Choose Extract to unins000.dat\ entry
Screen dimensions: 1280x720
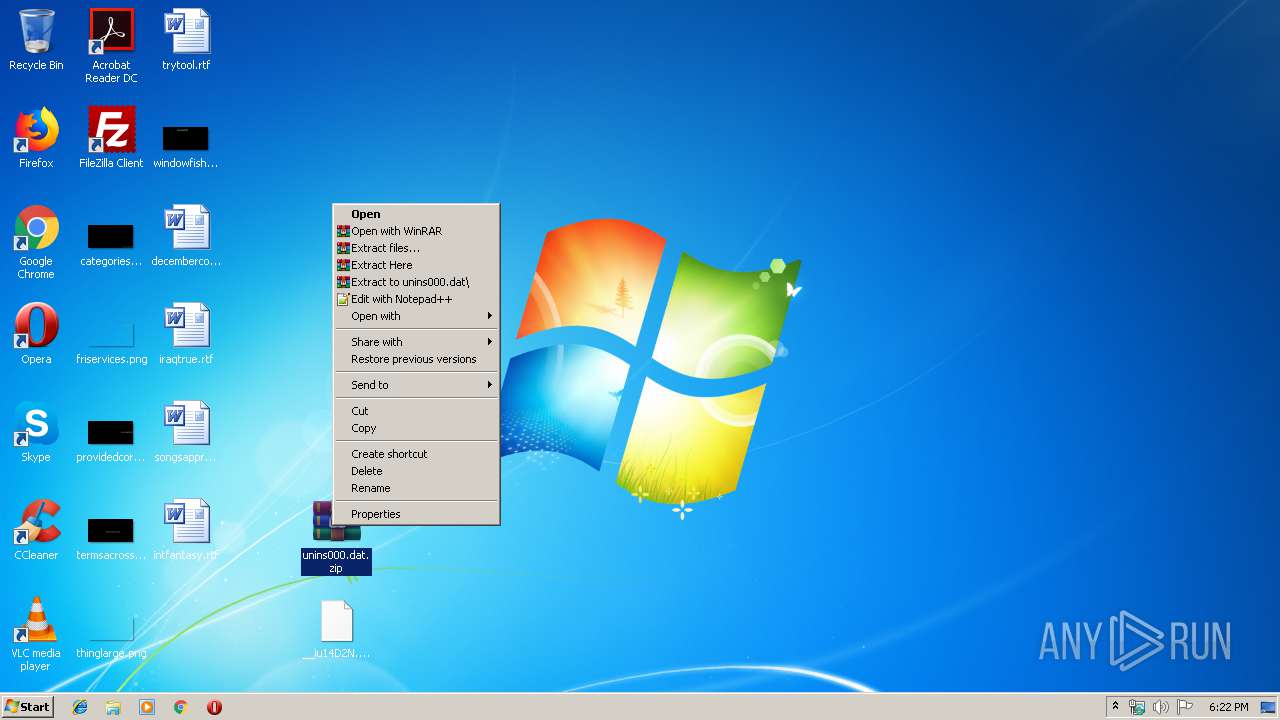click(x=416, y=282)
